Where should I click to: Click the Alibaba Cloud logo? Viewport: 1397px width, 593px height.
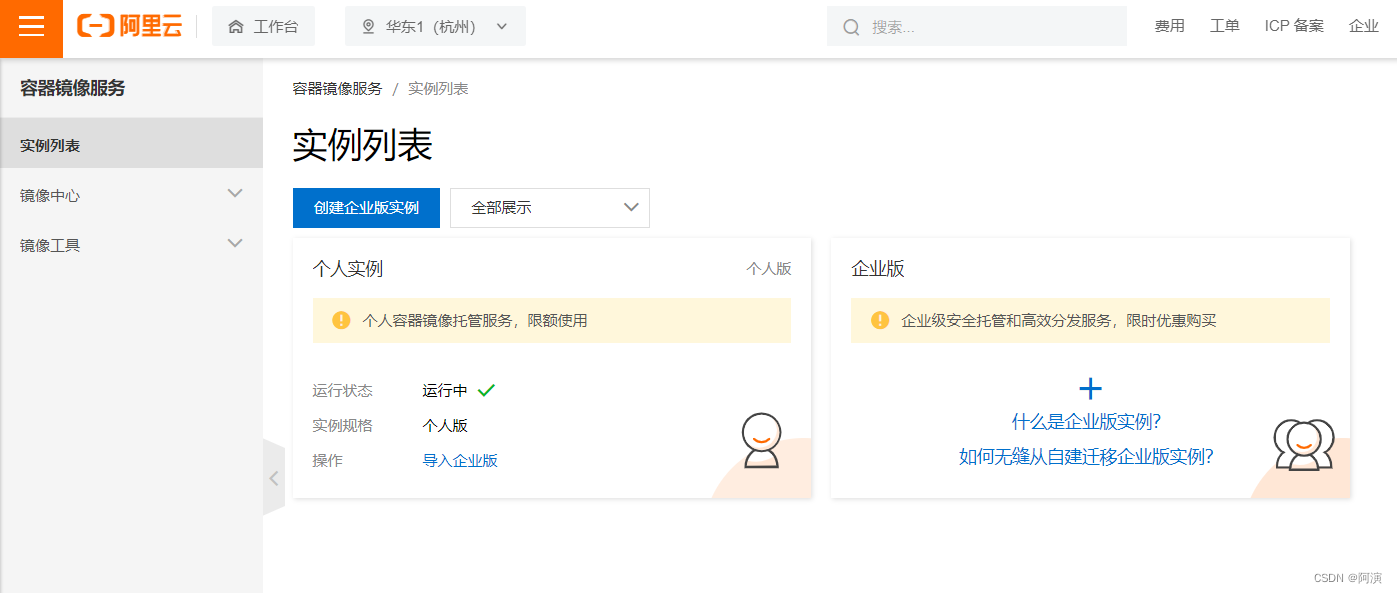[130, 27]
